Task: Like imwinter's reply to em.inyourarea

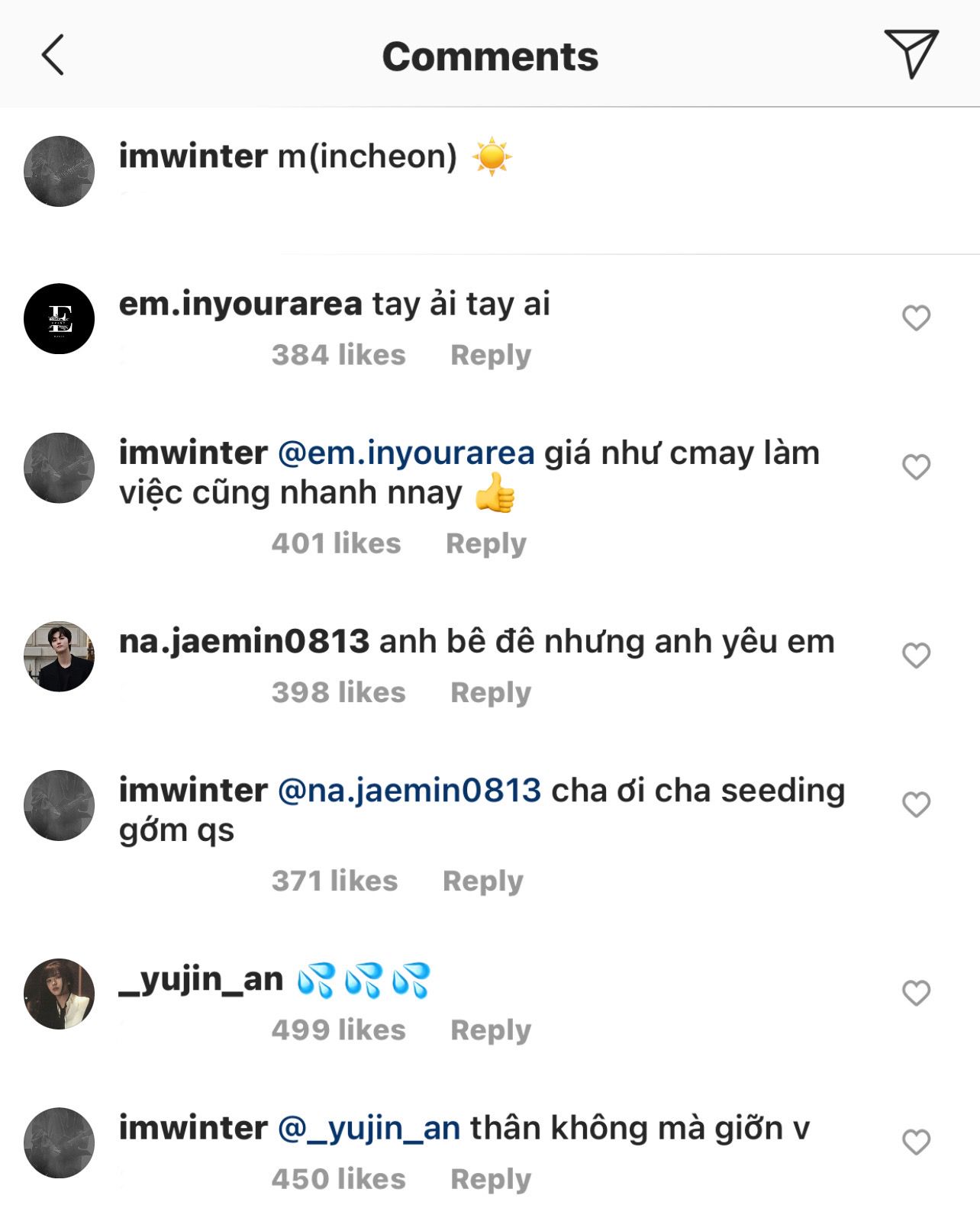Action: [916, 467]
